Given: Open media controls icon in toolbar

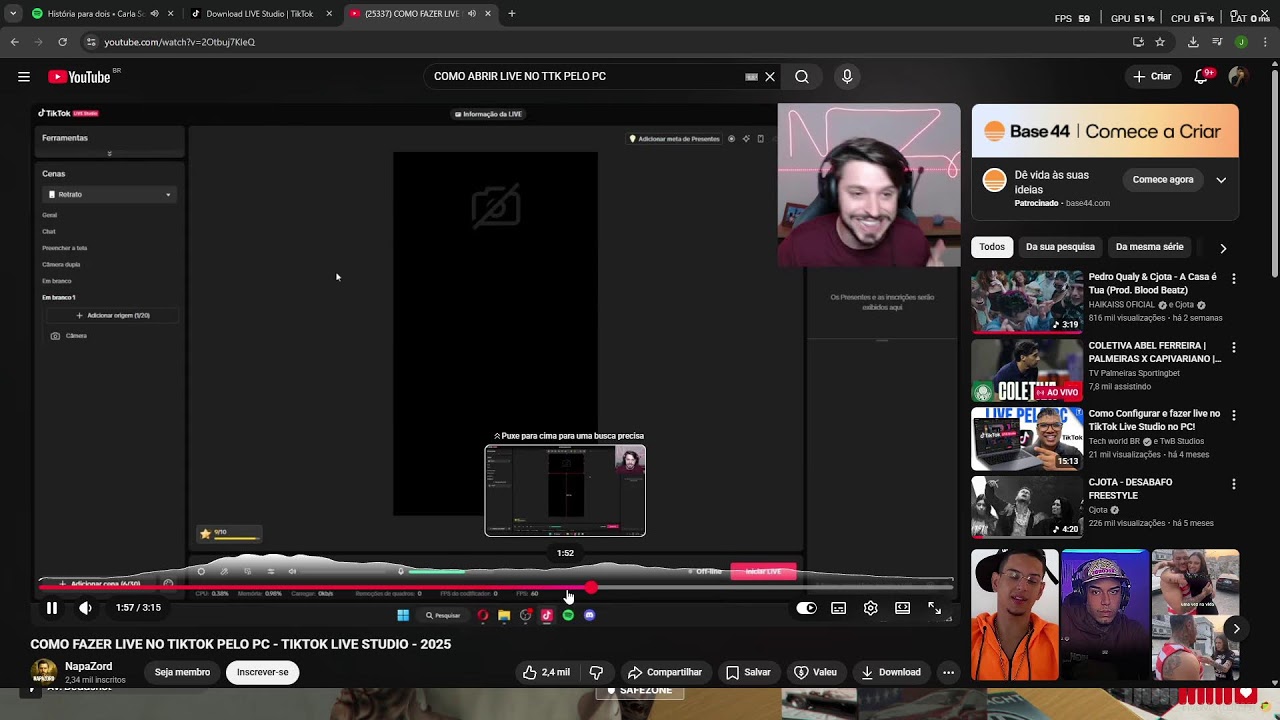Looking at the screenshot, I should [1217, 42].
